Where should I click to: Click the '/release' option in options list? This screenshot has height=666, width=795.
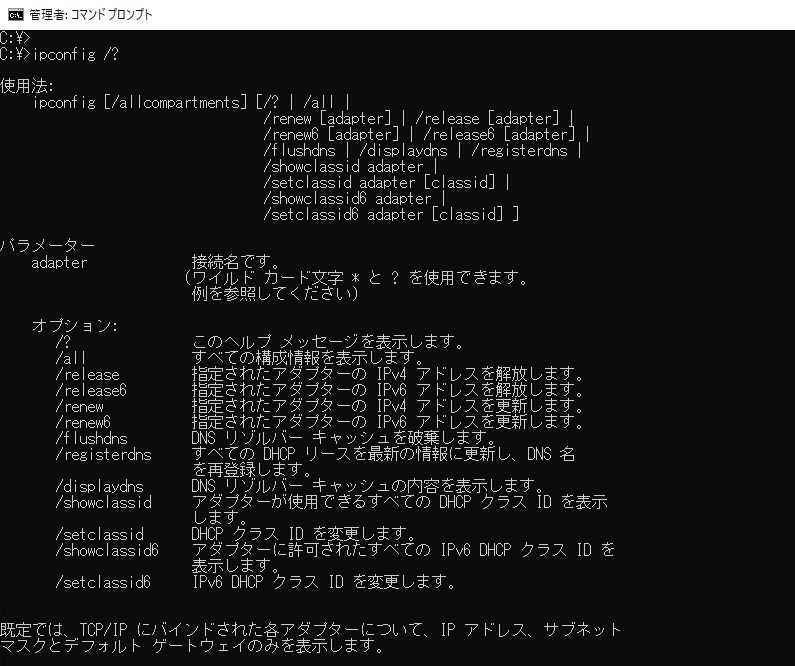pos(87,375)
